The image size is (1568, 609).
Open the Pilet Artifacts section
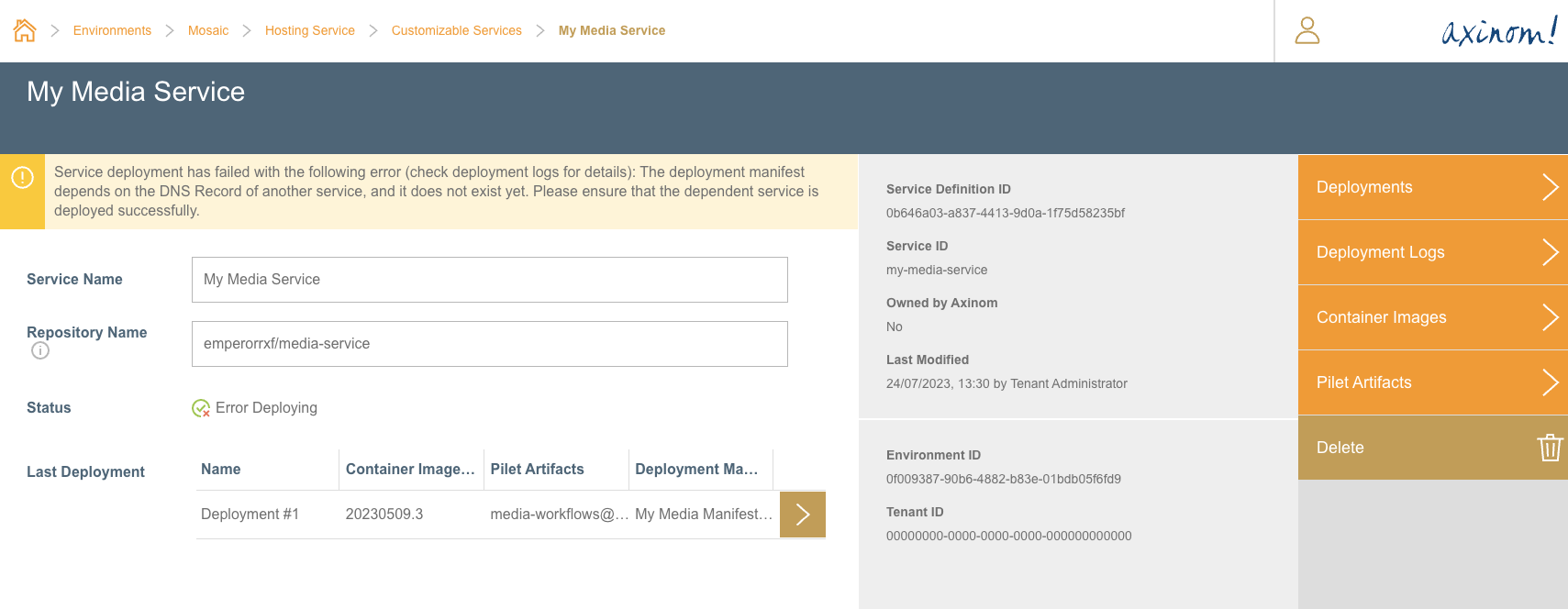tap(1431, 382)
